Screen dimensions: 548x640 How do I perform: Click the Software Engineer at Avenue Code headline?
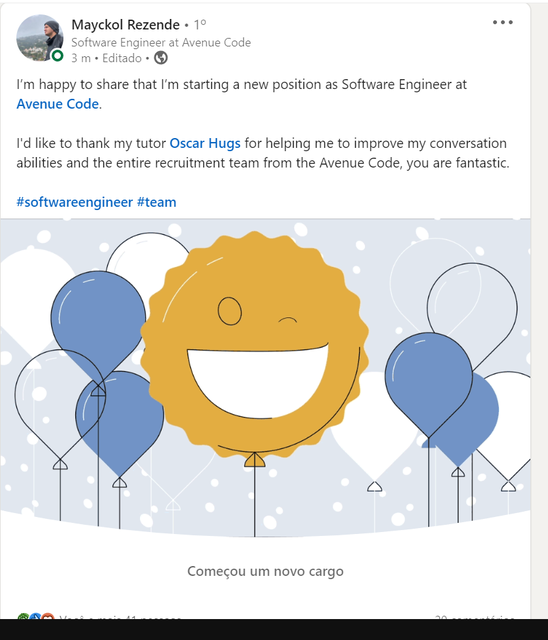pos(161,42)
